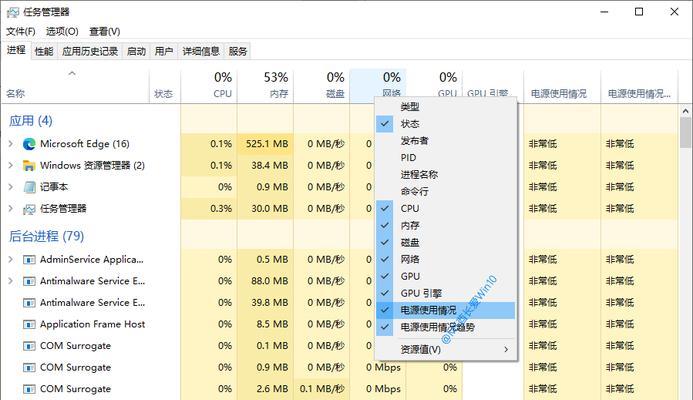Uncheck 磁盘 column in context menu
Screen dimensions: 693x400
pyautogui.click(x=446, y=242)
